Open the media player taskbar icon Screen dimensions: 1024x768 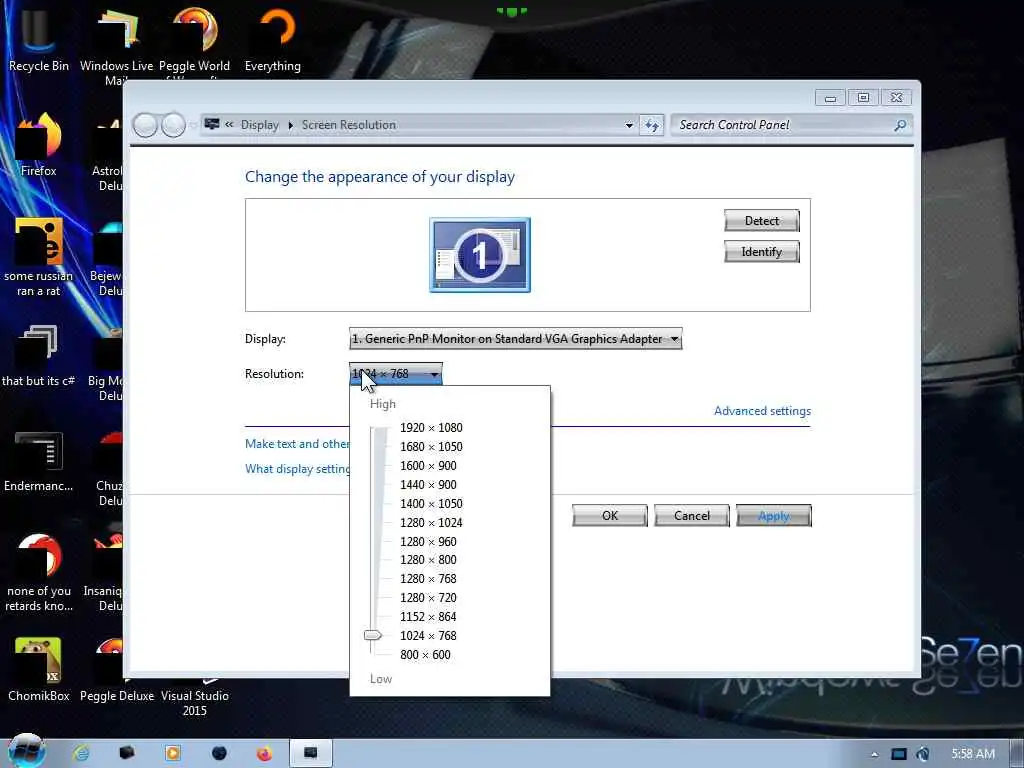coord(173,754)
